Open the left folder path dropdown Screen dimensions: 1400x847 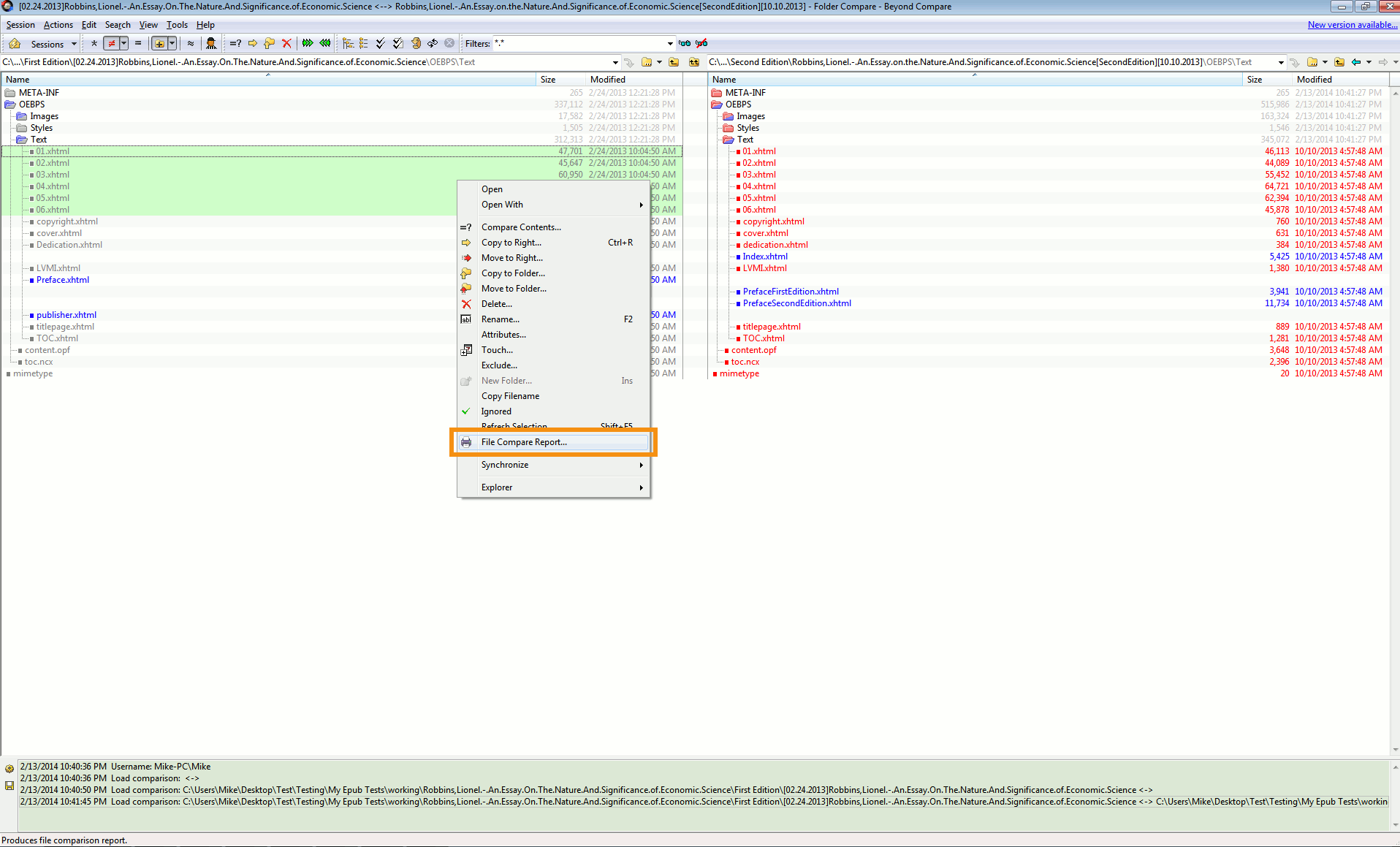(615, 62)
